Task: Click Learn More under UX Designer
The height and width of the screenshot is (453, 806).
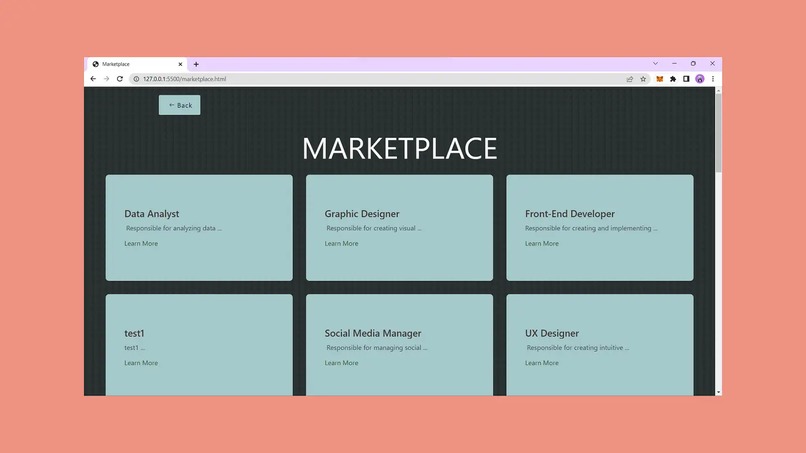Action: pyautogui.click(x=542, y=363)
